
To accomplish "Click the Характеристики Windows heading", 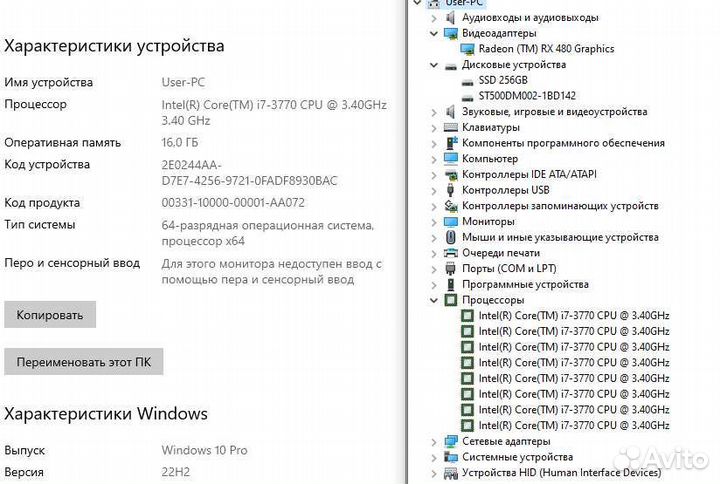I will click(106, 414).
